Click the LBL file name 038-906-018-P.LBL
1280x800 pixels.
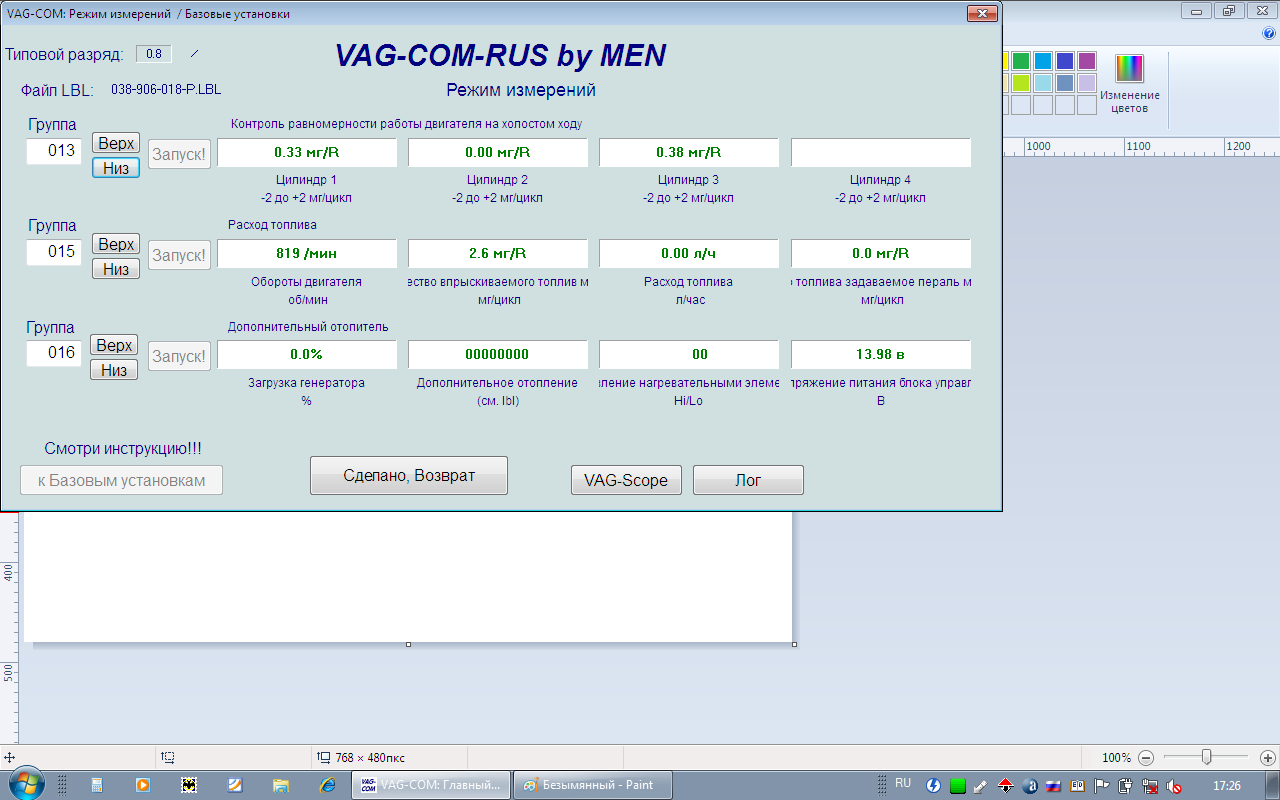166,89
